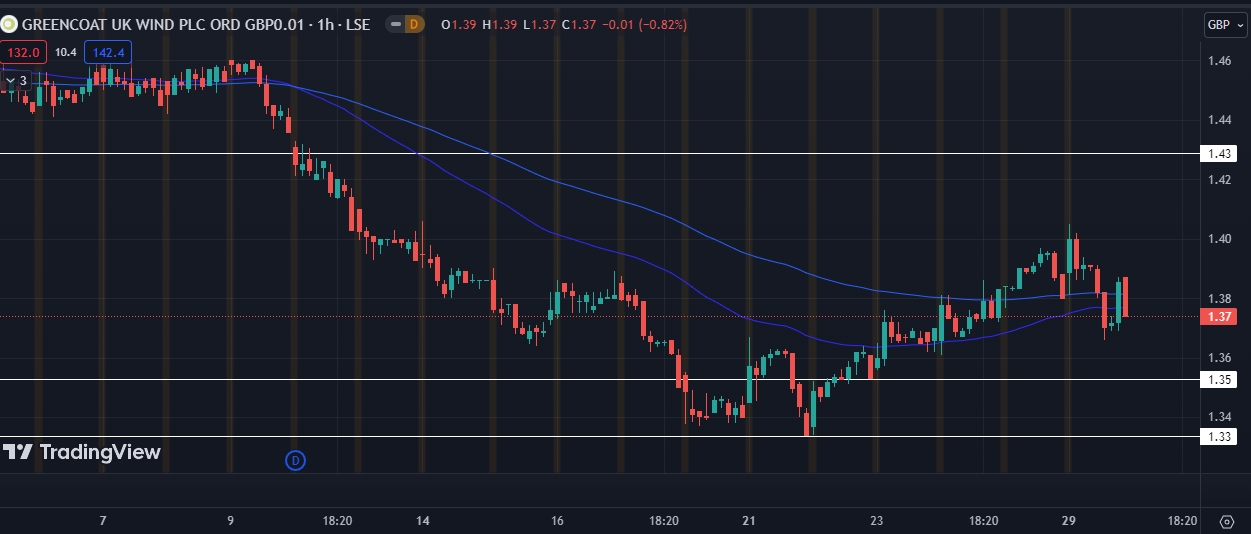Click date label 7 on time axis
The height and width of the screenshot is (534, 1251).
103,521
